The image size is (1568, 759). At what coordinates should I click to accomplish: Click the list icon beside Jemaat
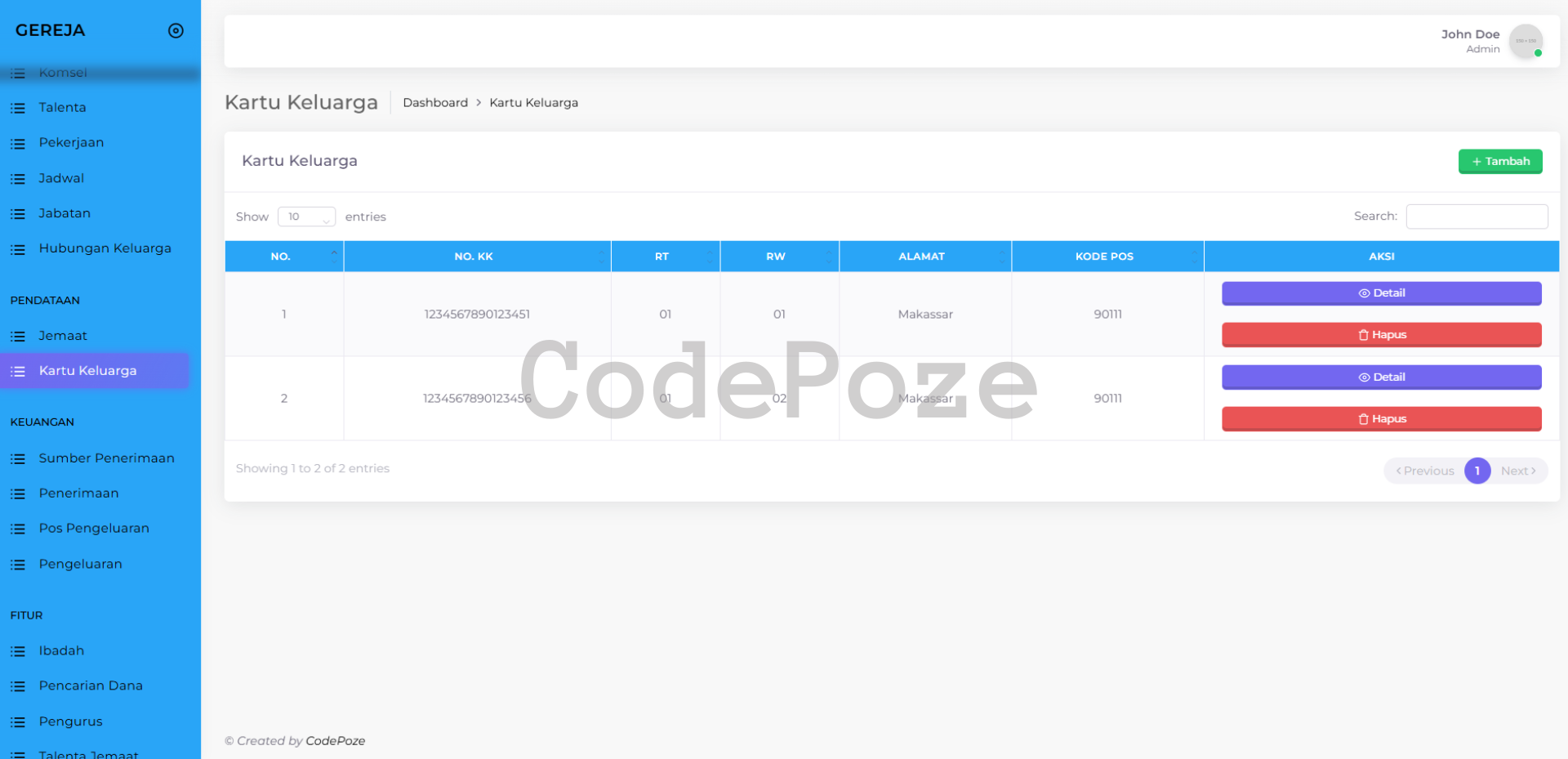pos(18,336)
